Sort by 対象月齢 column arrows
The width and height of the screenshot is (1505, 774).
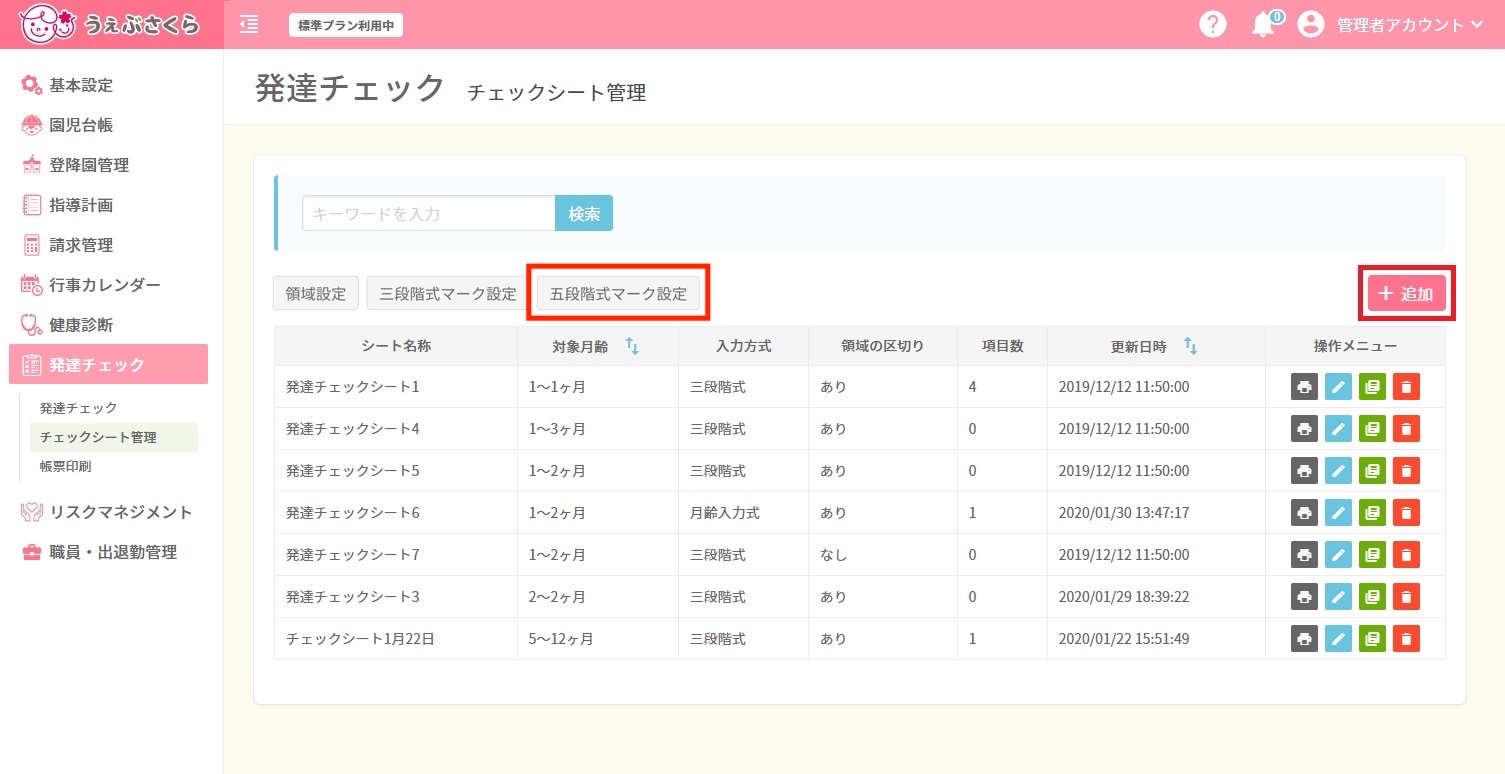coord(632,346)
